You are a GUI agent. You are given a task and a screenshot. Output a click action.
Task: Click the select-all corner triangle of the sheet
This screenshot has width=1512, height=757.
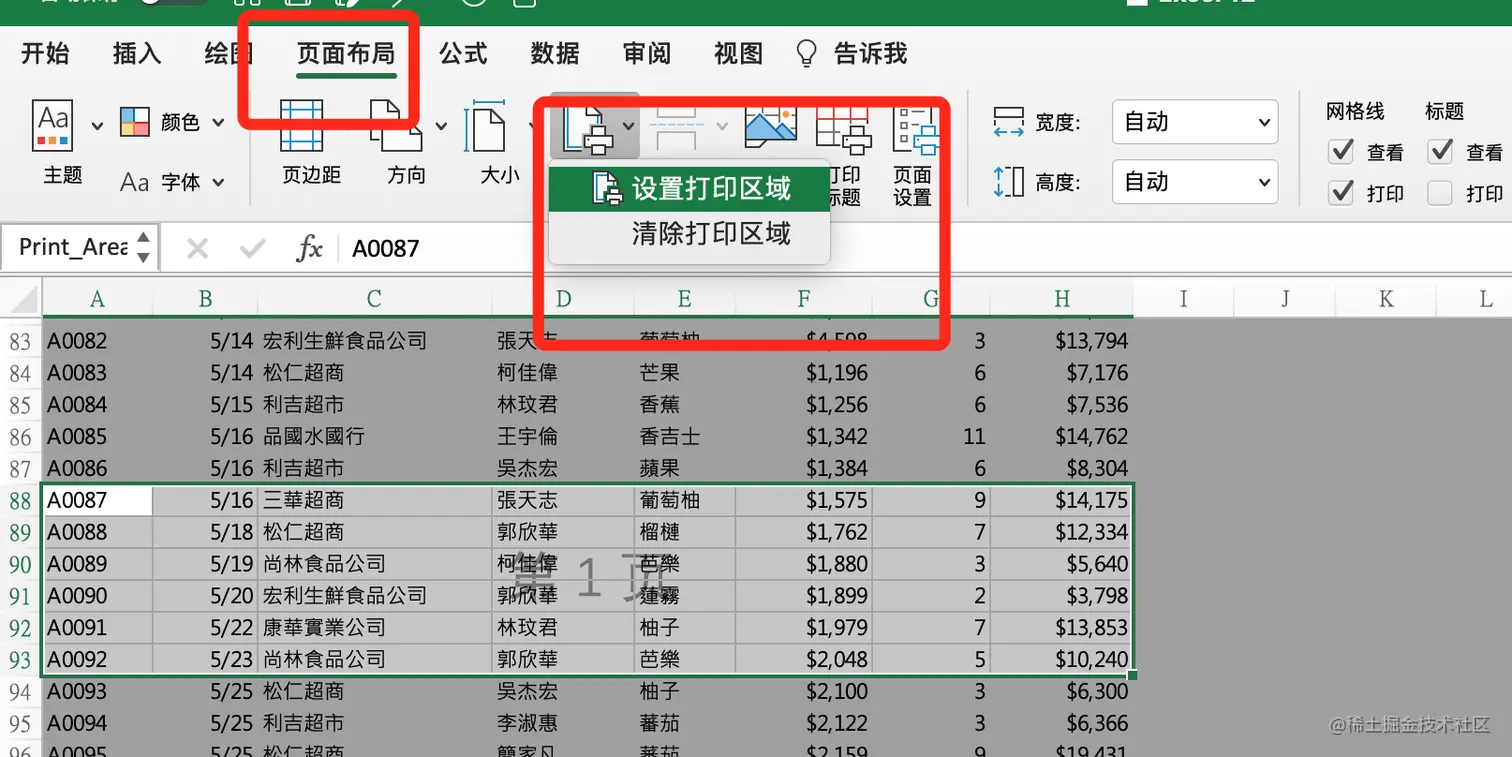click(x=25, y=298)
